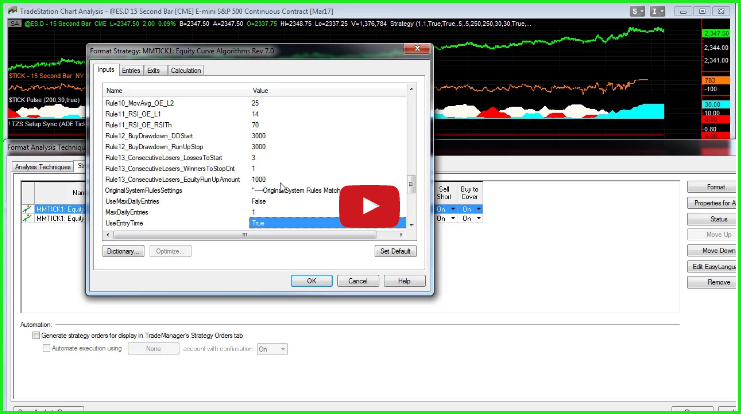This screenshot has height=414, width=741.
Task: Click the inputs list horizontal scrollbar thumb
Action: coord(245,234)
